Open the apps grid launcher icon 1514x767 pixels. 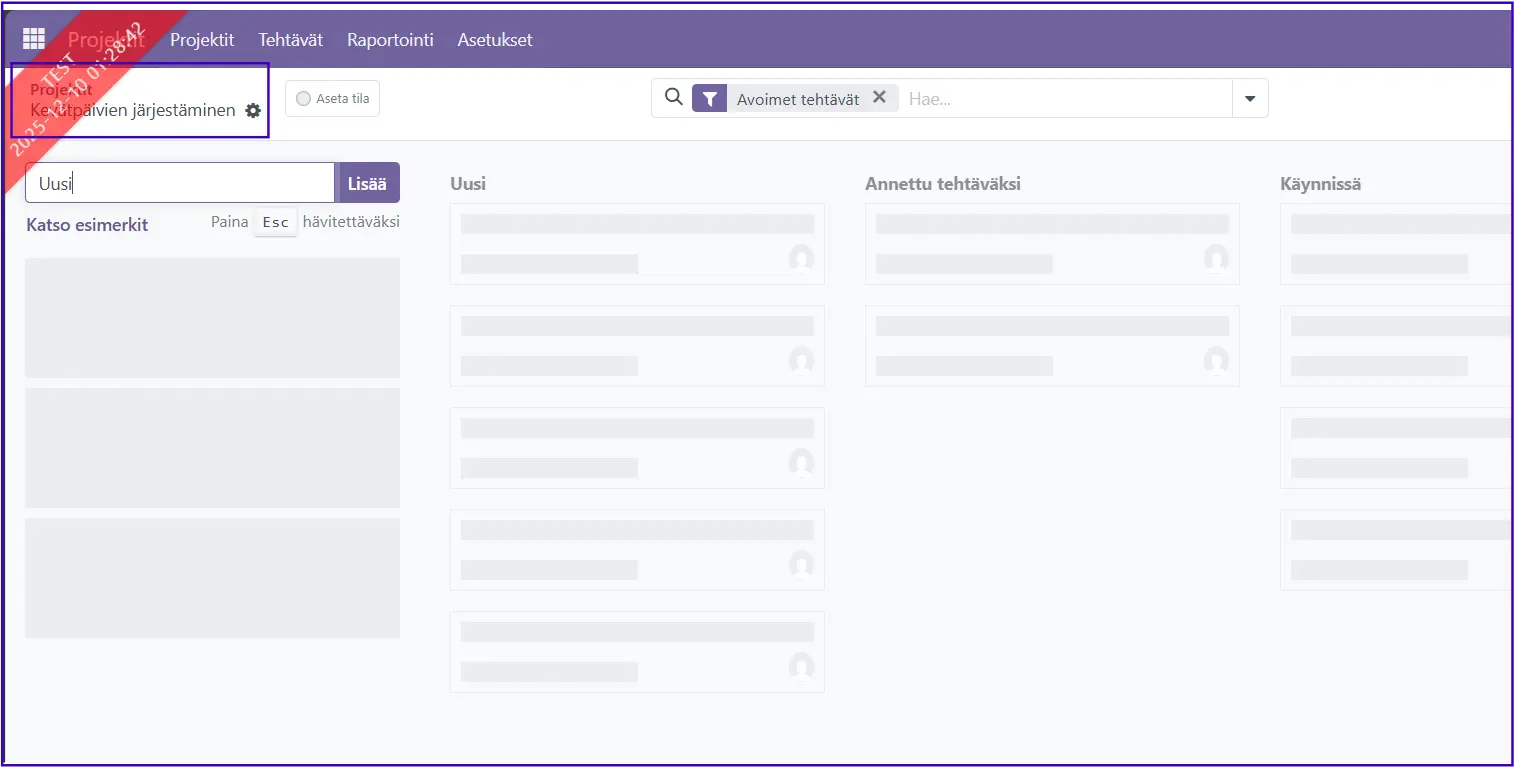(x=34, y=39)
